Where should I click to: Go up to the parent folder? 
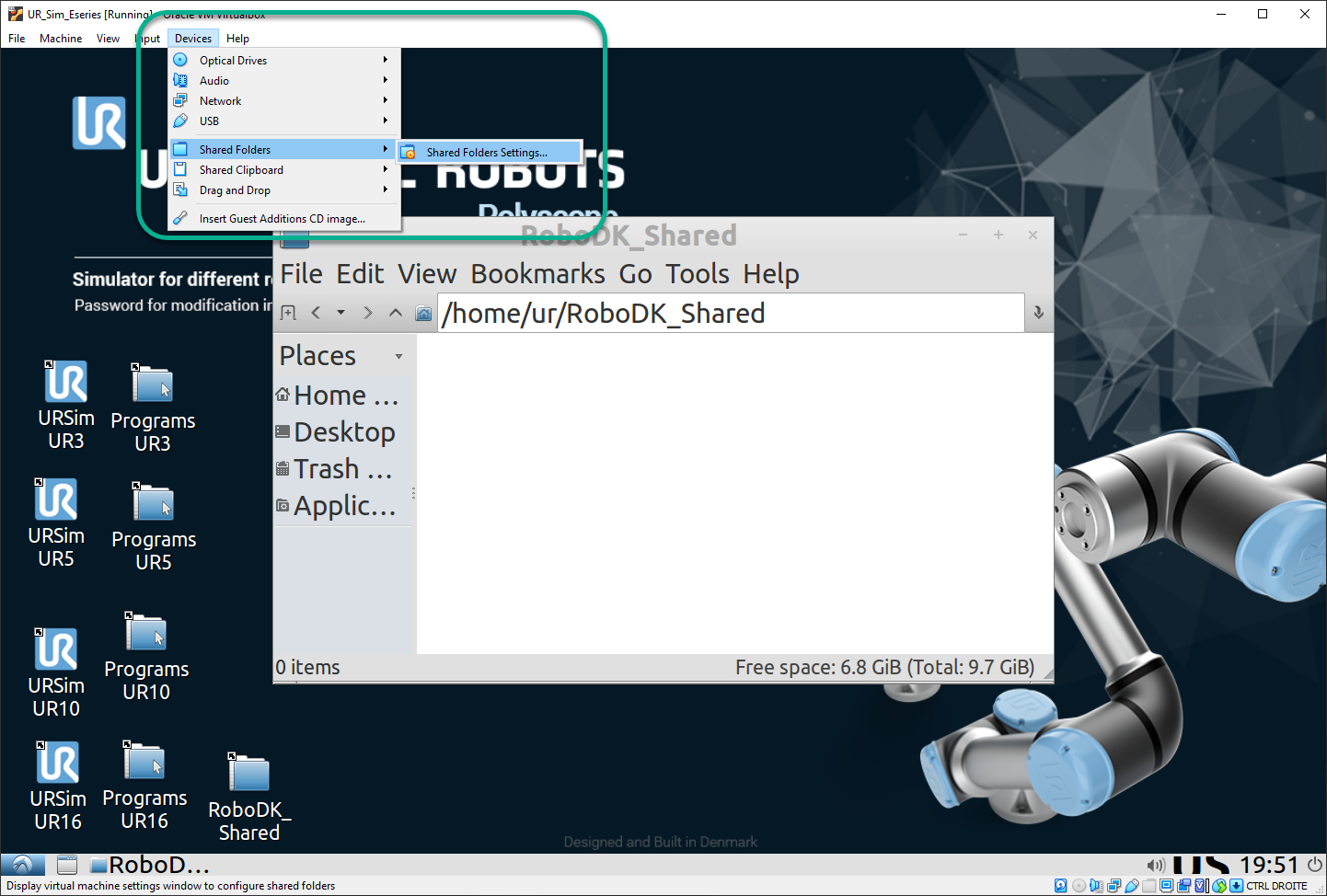click(396, 313)
